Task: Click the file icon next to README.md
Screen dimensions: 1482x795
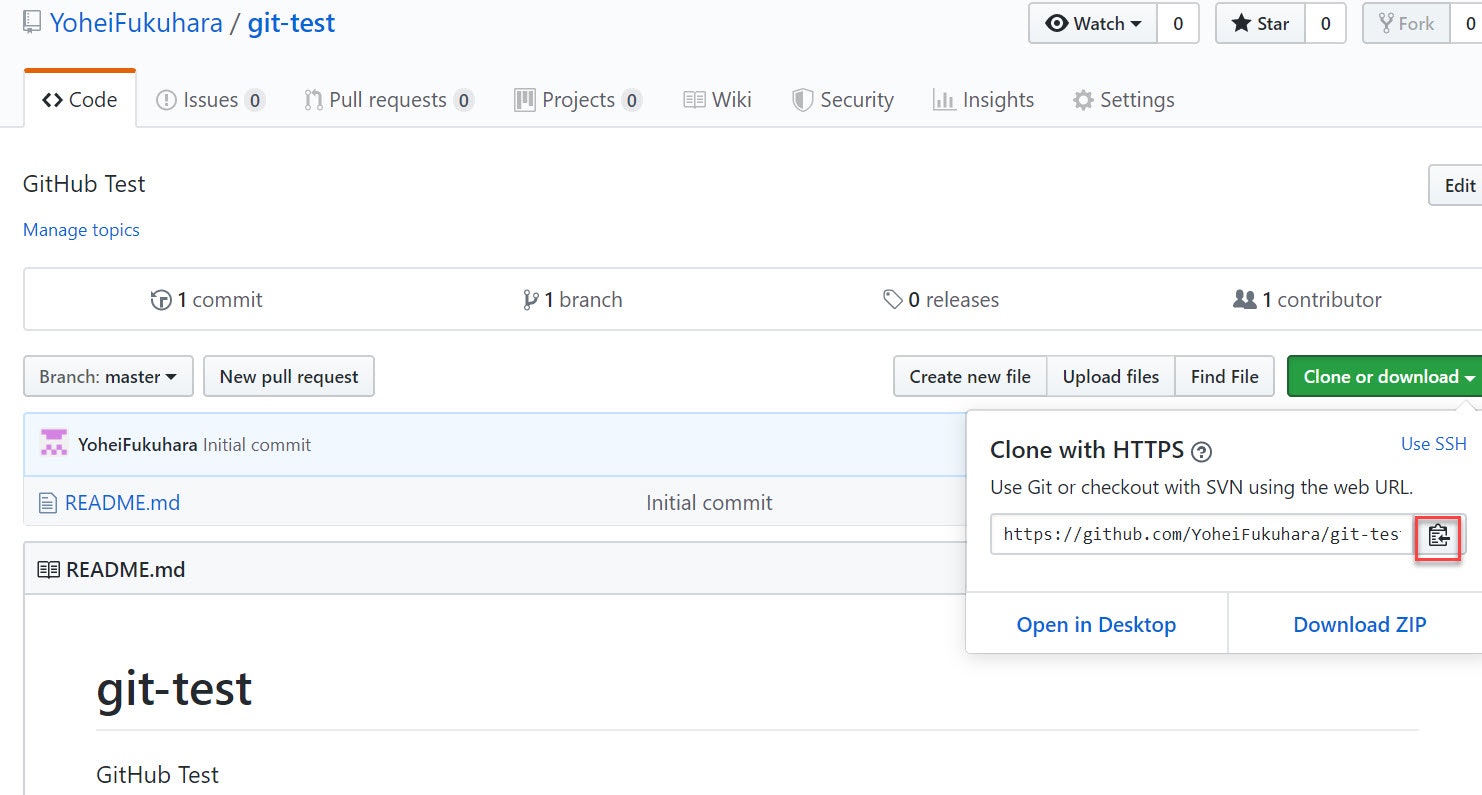Action: click(48, 502)
